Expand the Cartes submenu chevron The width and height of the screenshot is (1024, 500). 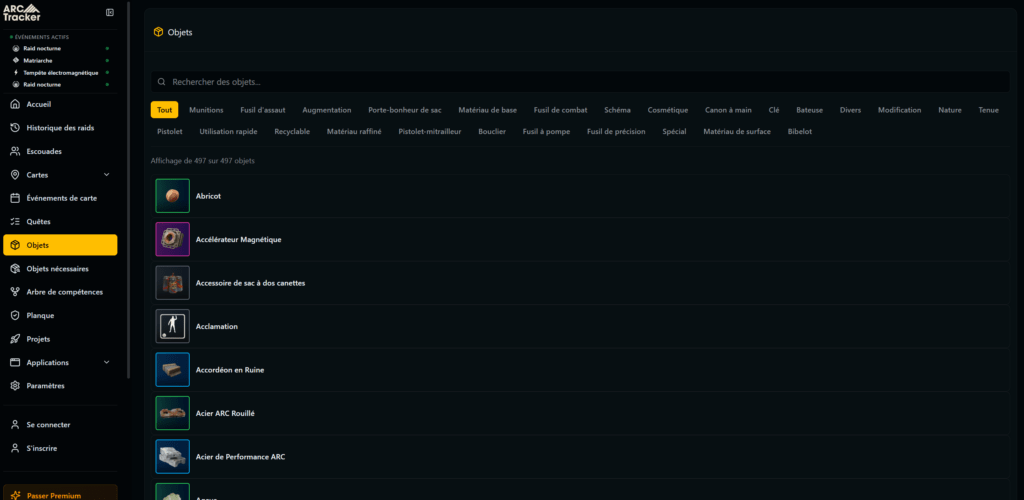click(x=107, y=175)
